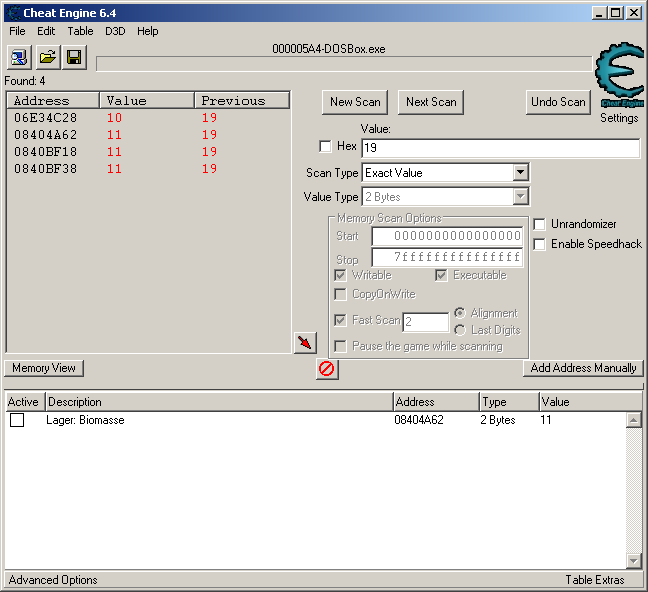Screen dimensions: 648x592
Task: Click the save floppy disk icon
Action: (x=74, y=57)
